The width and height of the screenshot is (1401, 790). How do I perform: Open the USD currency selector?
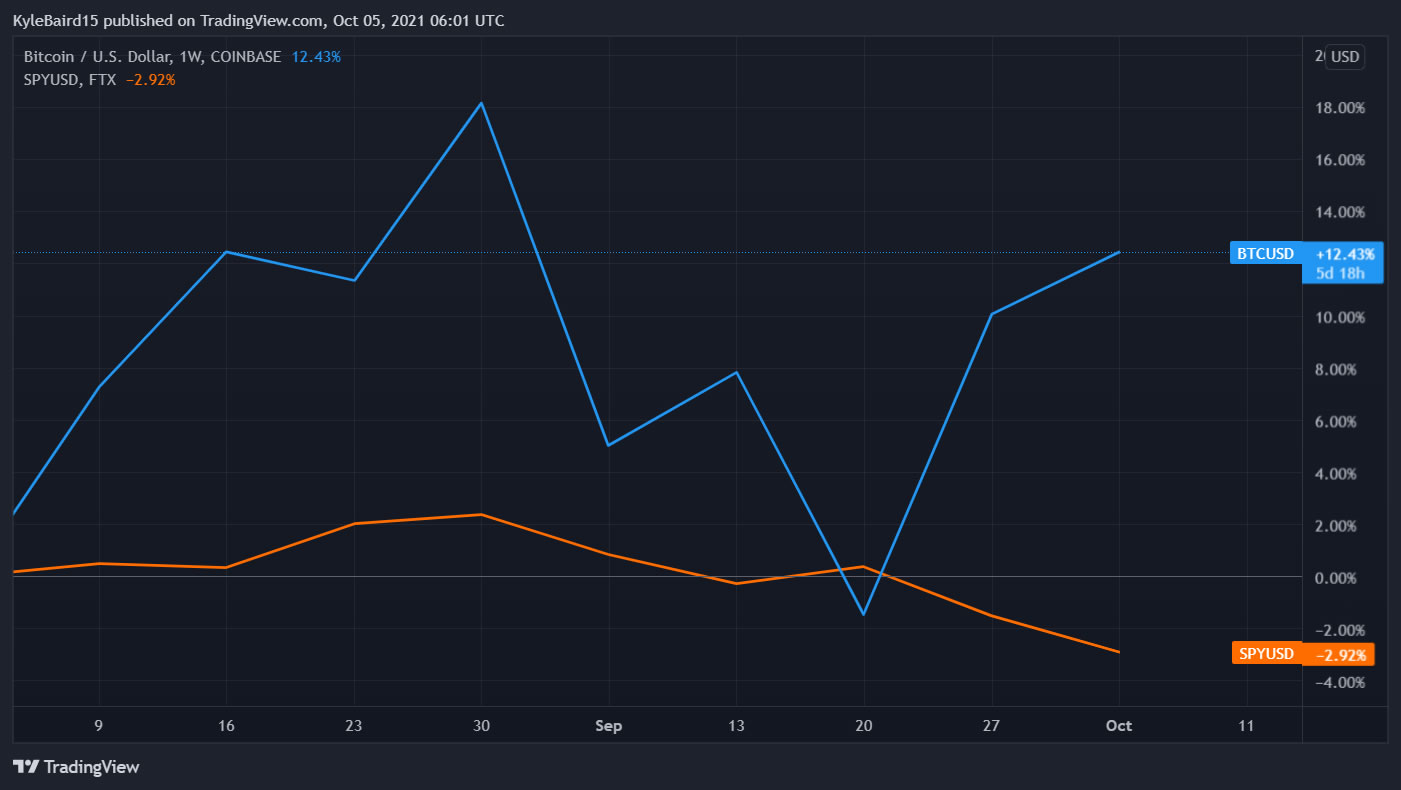click(x=1345, y=57)
